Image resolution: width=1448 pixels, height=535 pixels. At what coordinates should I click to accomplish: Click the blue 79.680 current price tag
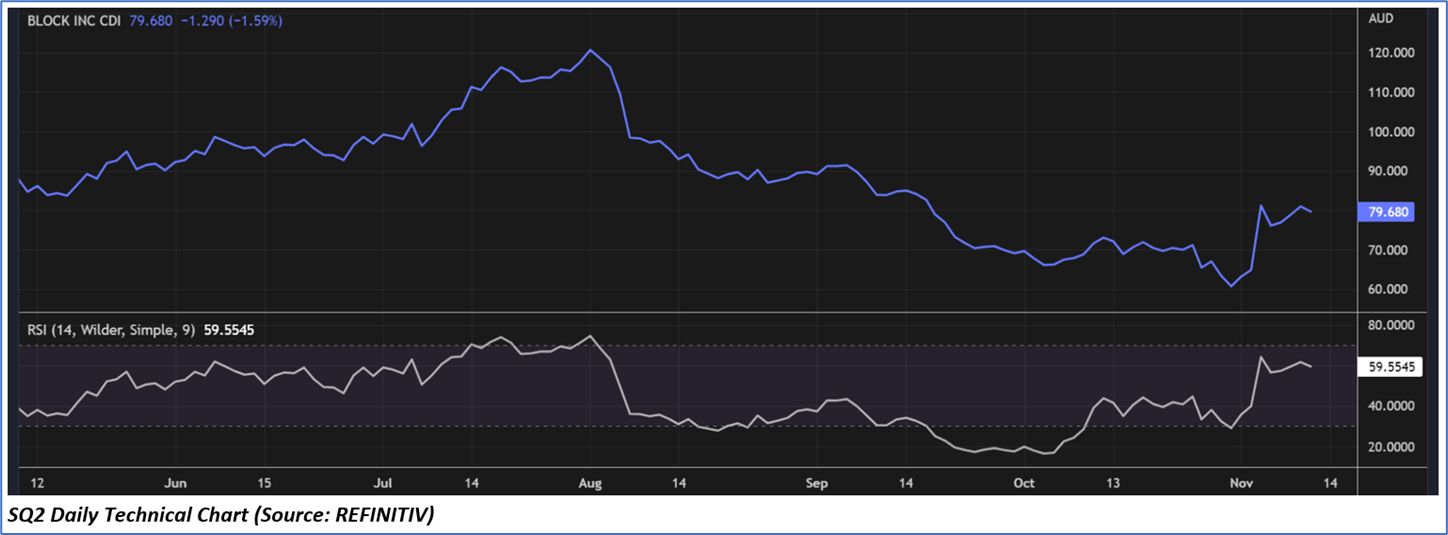(1386, 212)
